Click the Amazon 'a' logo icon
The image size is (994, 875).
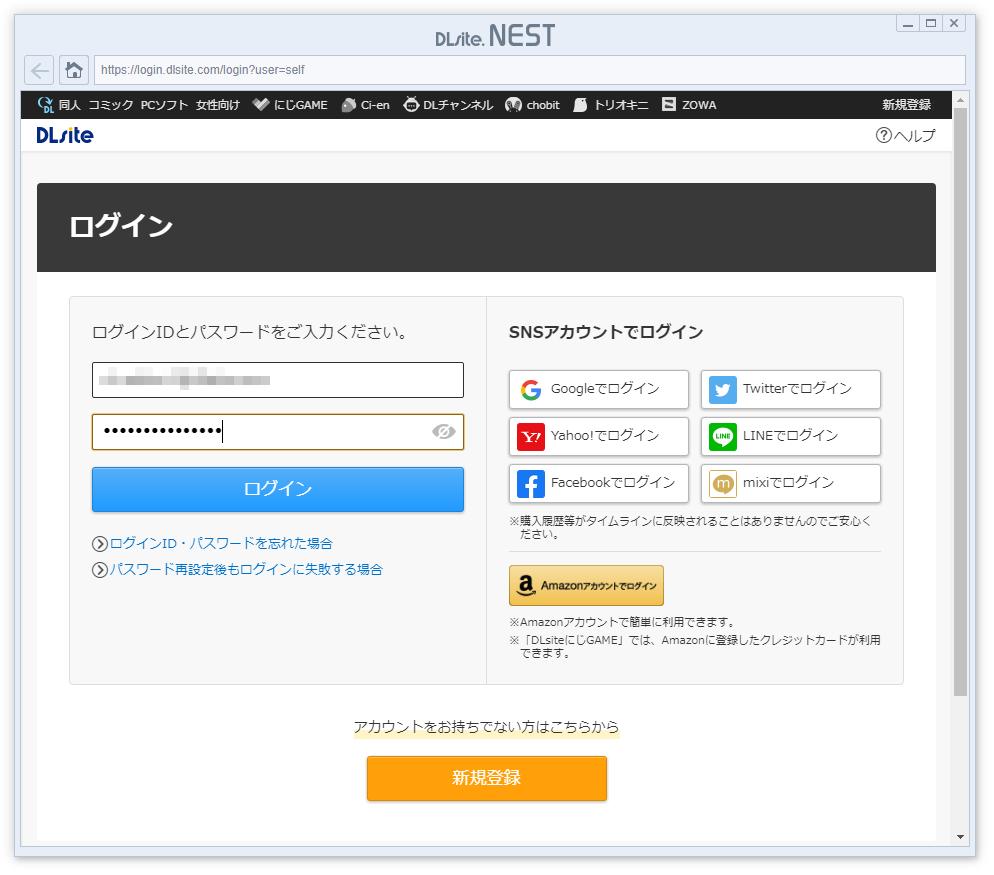[526, 585]
